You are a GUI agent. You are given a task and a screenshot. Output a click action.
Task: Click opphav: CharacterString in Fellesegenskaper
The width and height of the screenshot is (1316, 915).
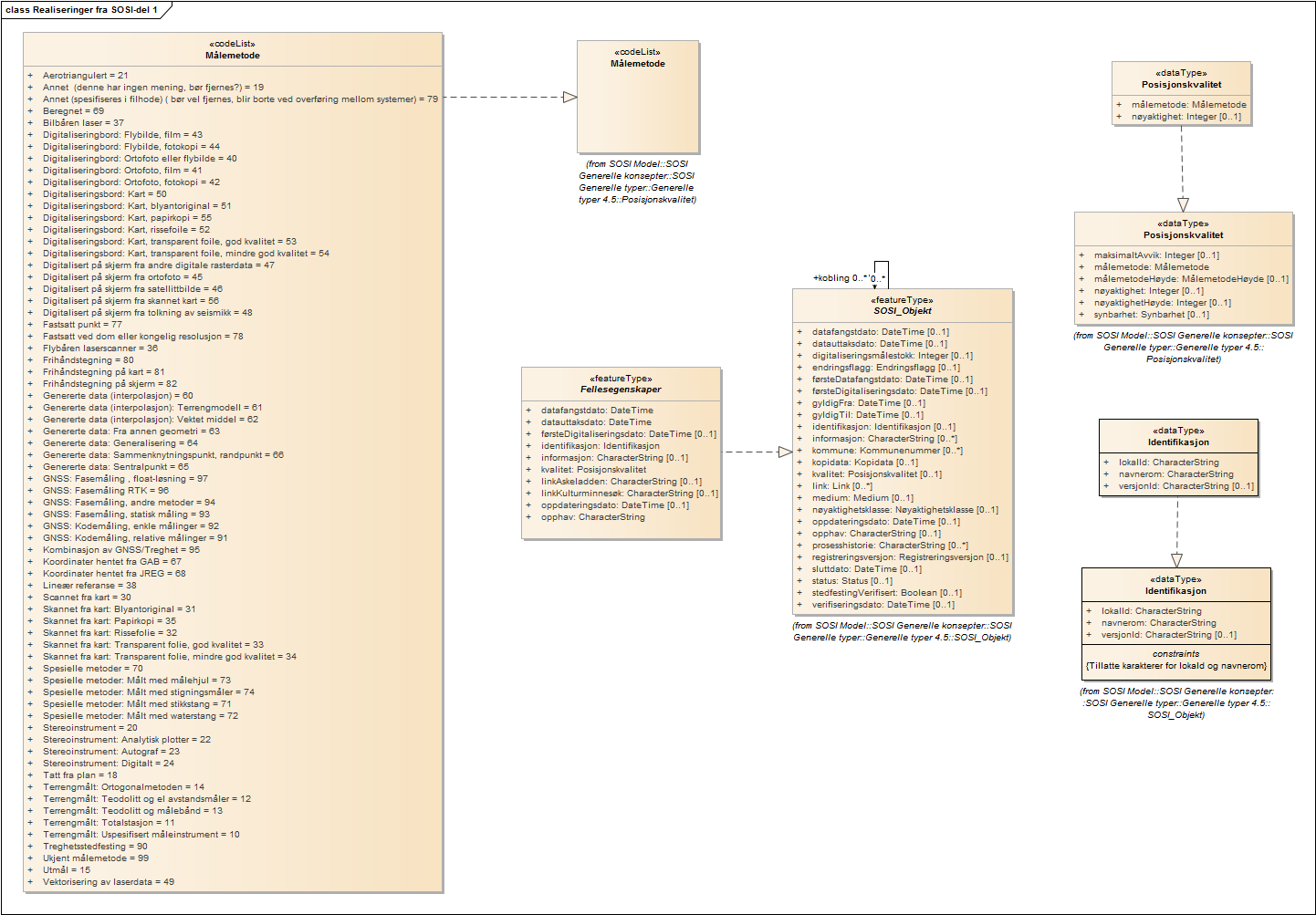[593, 517]
